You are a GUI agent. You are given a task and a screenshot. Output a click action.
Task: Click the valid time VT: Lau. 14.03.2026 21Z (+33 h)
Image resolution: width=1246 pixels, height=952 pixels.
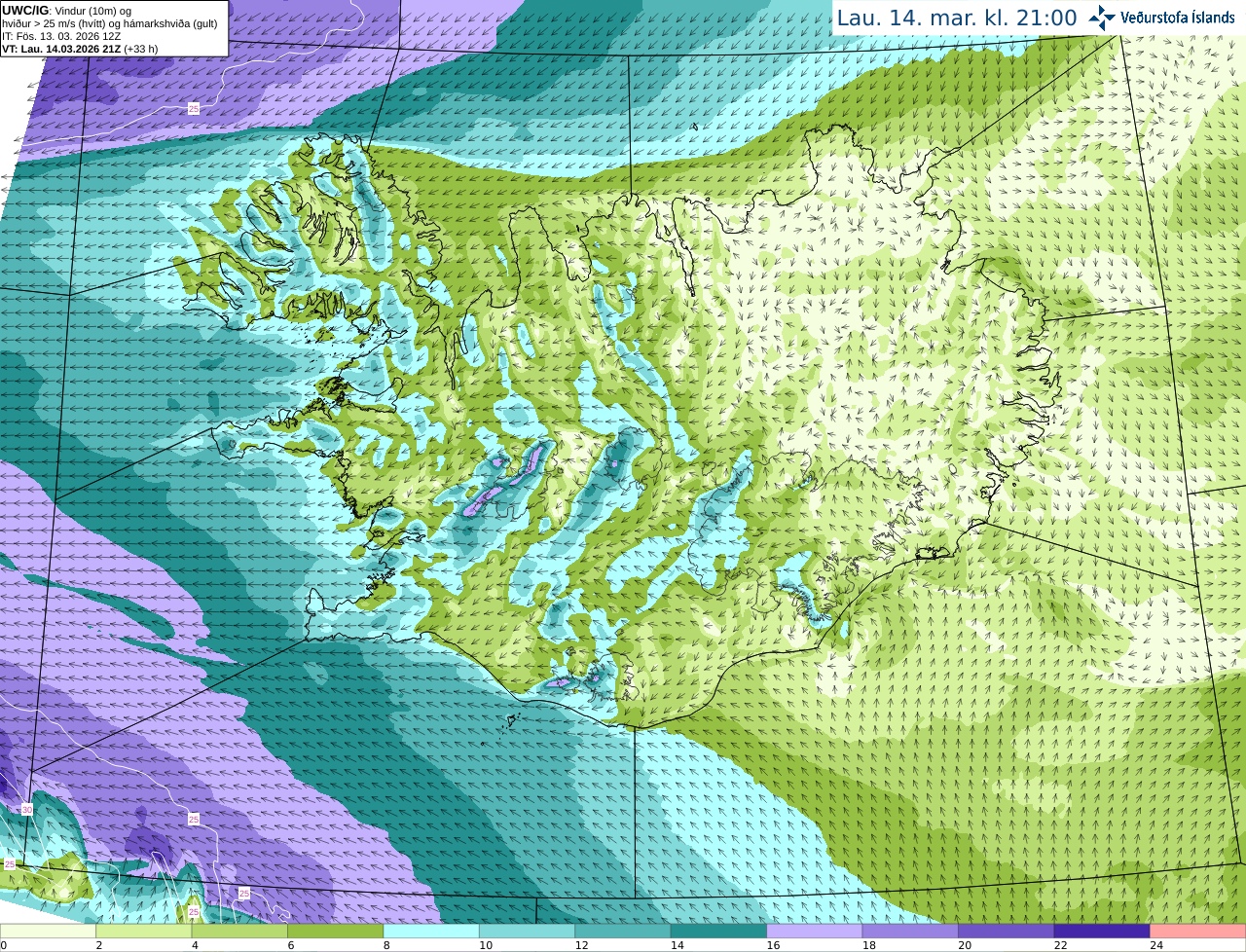coord(80,49)
